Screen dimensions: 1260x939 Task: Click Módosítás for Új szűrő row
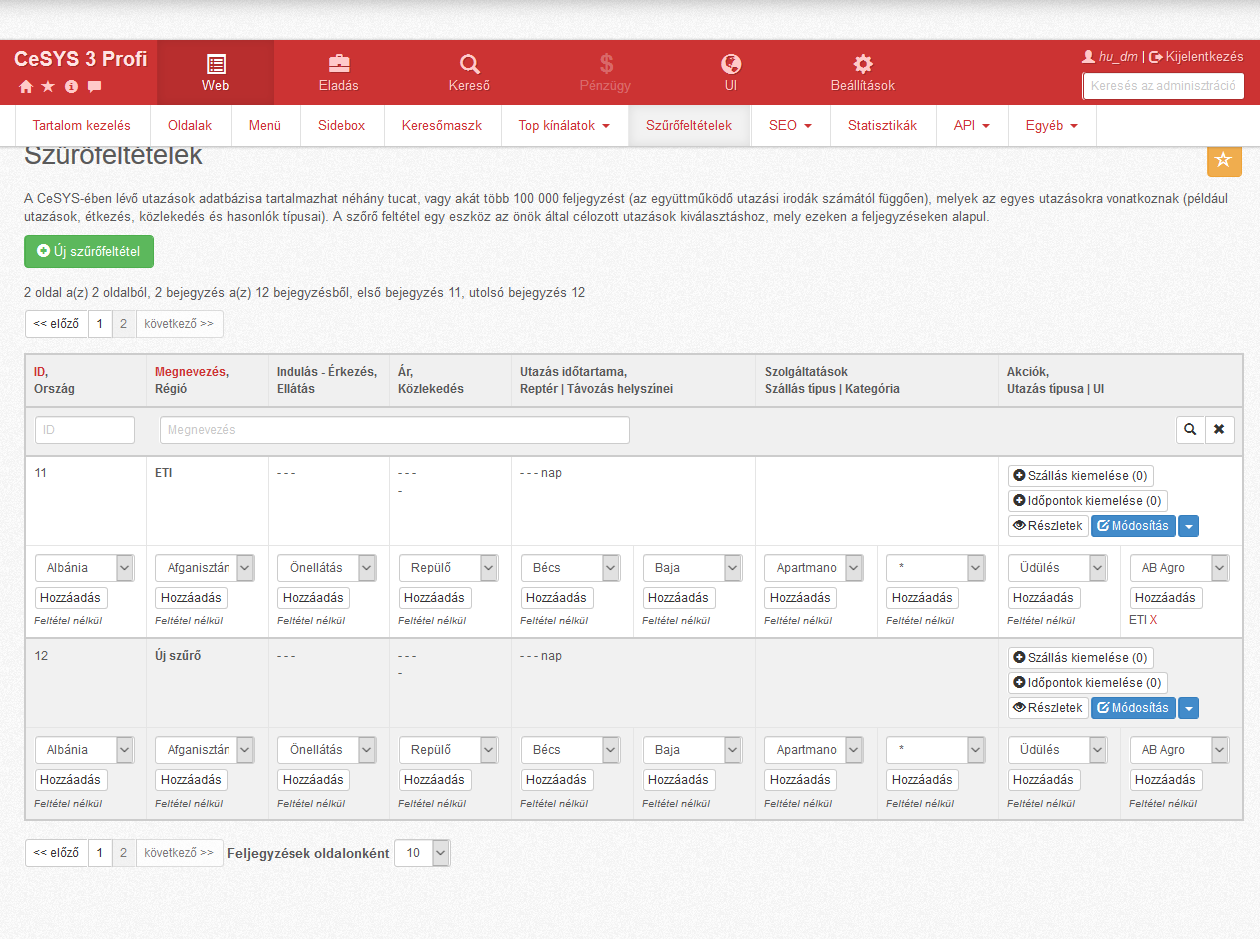tap(1134, 708)
